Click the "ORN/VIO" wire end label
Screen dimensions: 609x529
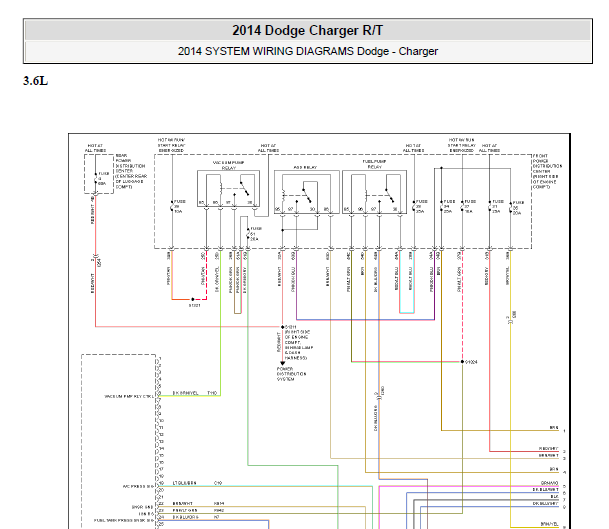tap(550, 483)
